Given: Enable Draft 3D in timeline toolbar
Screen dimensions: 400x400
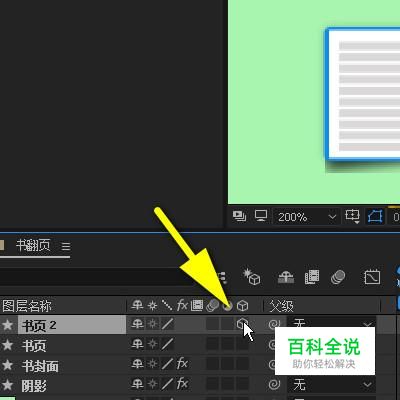Looking at the screenshot, I should [x=252, y=277].
